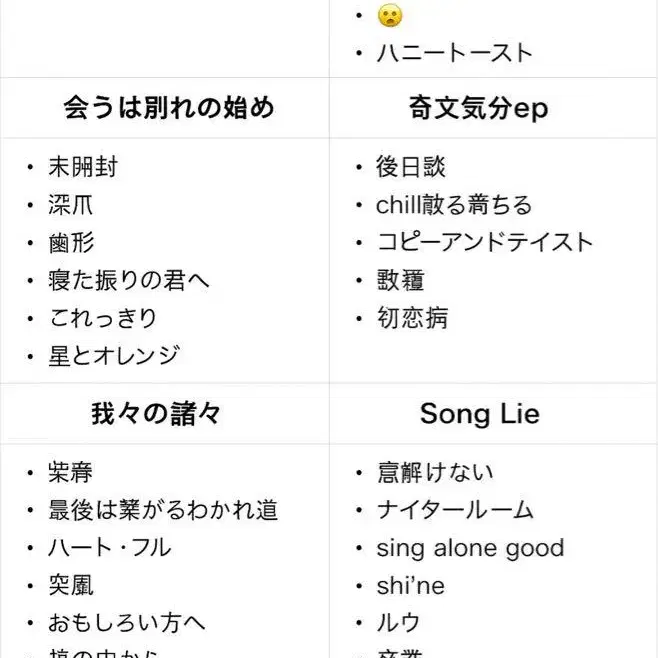Pick the track chill散る満ちる

[x=454, y=205]
